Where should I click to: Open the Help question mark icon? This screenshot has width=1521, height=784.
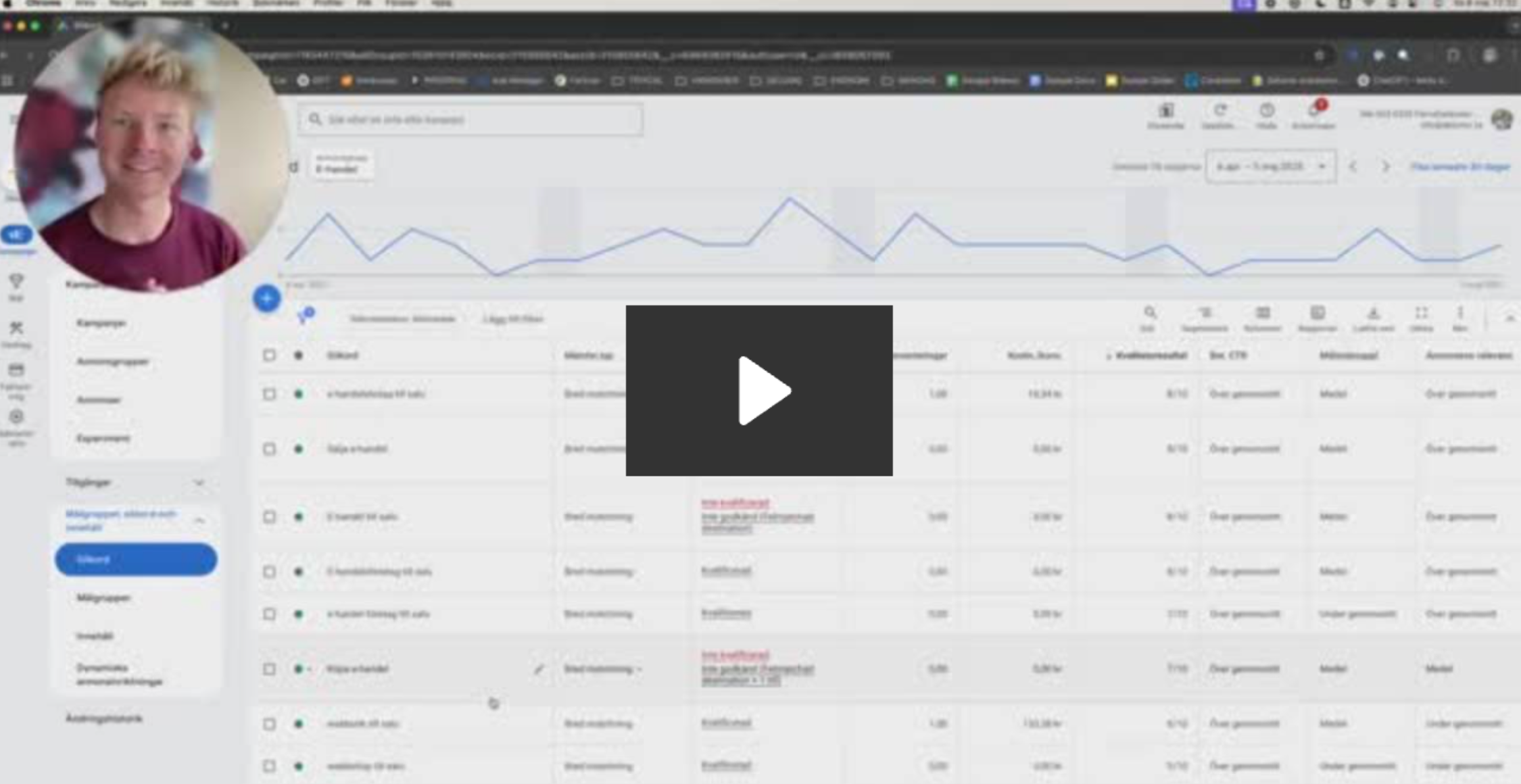point(1266,111)
